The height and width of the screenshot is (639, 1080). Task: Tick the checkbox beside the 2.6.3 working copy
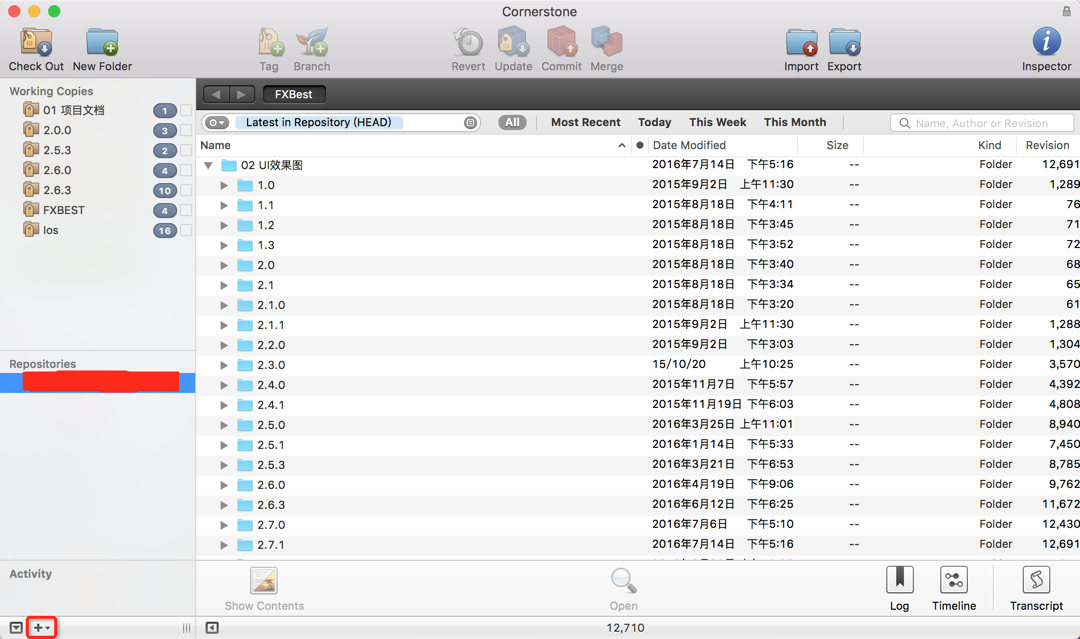pyautogui.click(x=186, y=190)
